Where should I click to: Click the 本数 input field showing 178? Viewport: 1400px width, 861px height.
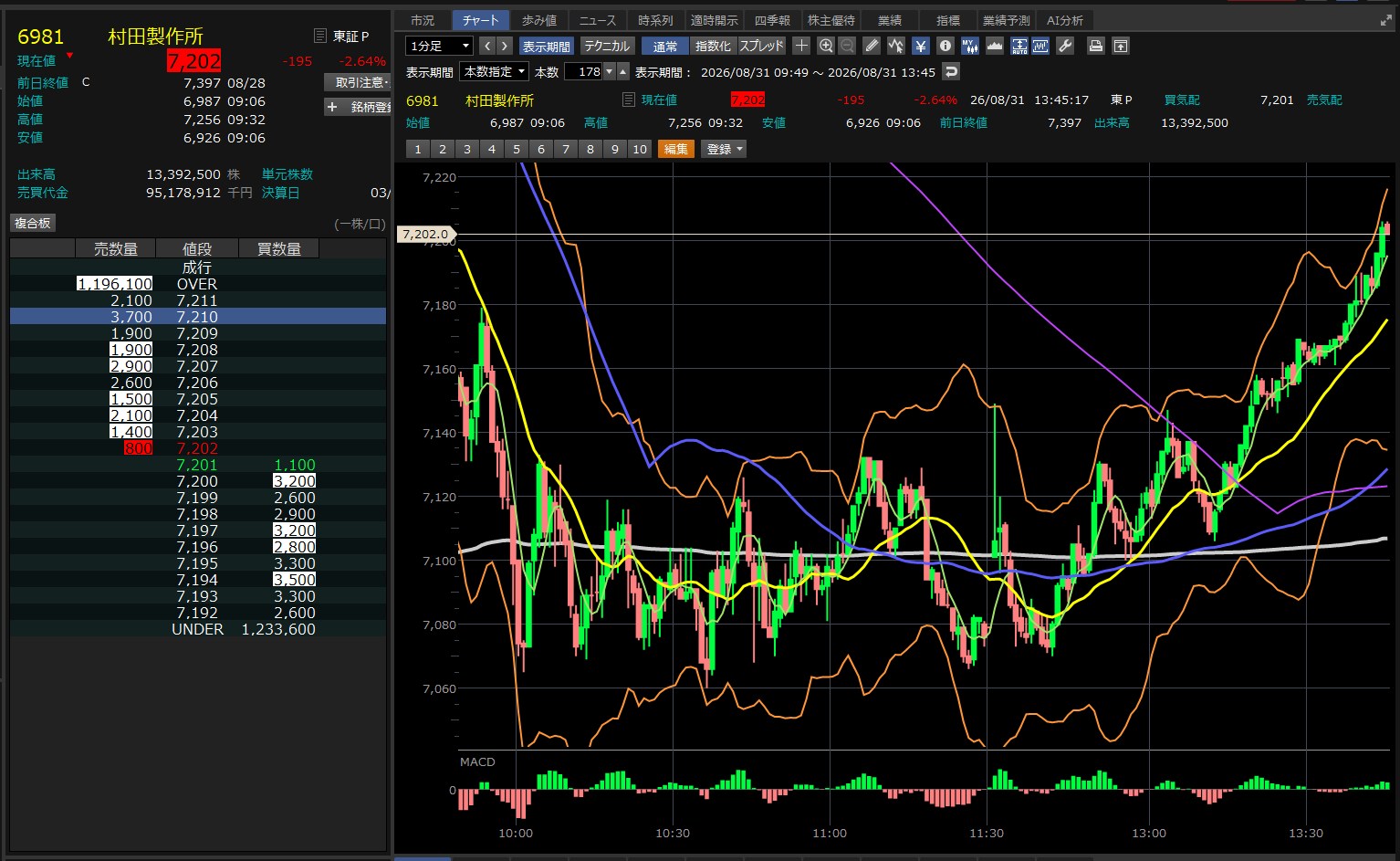coord(584,71)
